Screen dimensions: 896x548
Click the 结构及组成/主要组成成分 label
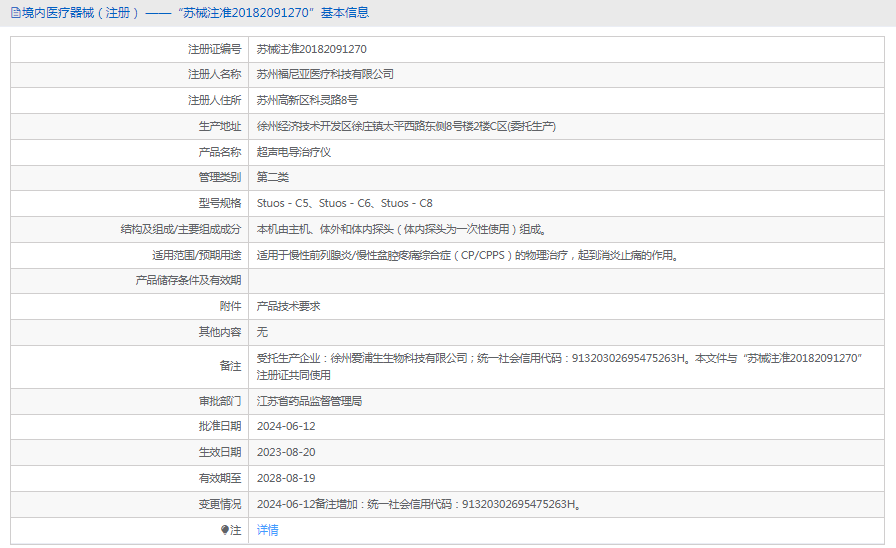tap(181, 229)
